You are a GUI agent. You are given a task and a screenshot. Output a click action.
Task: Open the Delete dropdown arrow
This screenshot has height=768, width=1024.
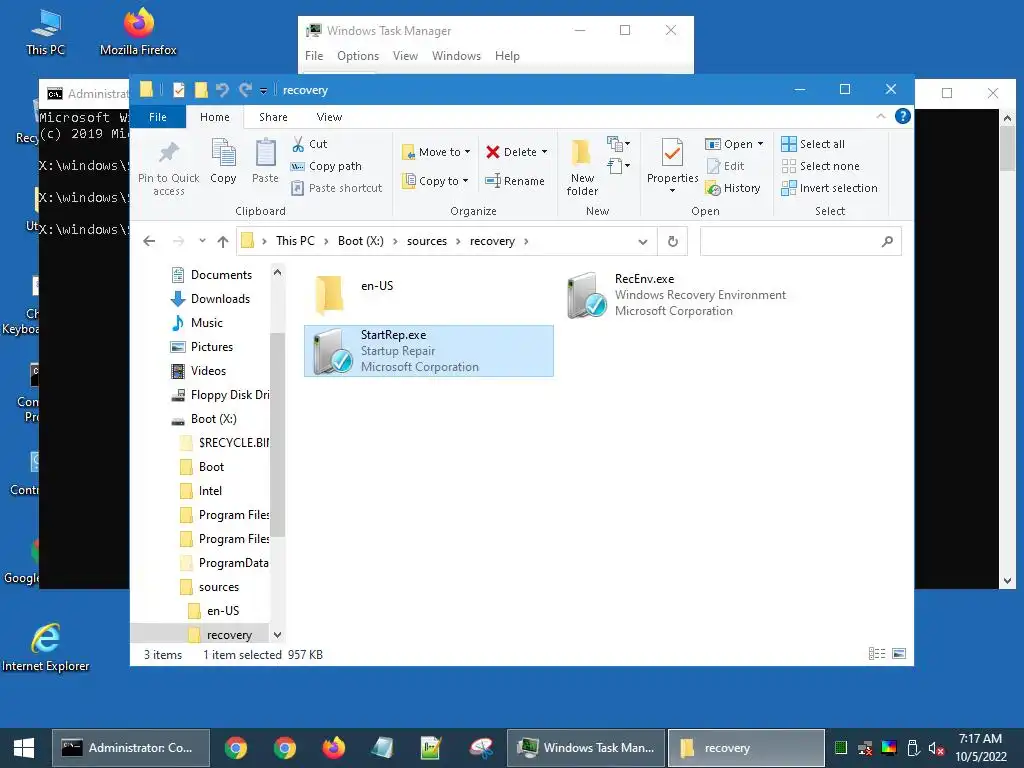544,152
